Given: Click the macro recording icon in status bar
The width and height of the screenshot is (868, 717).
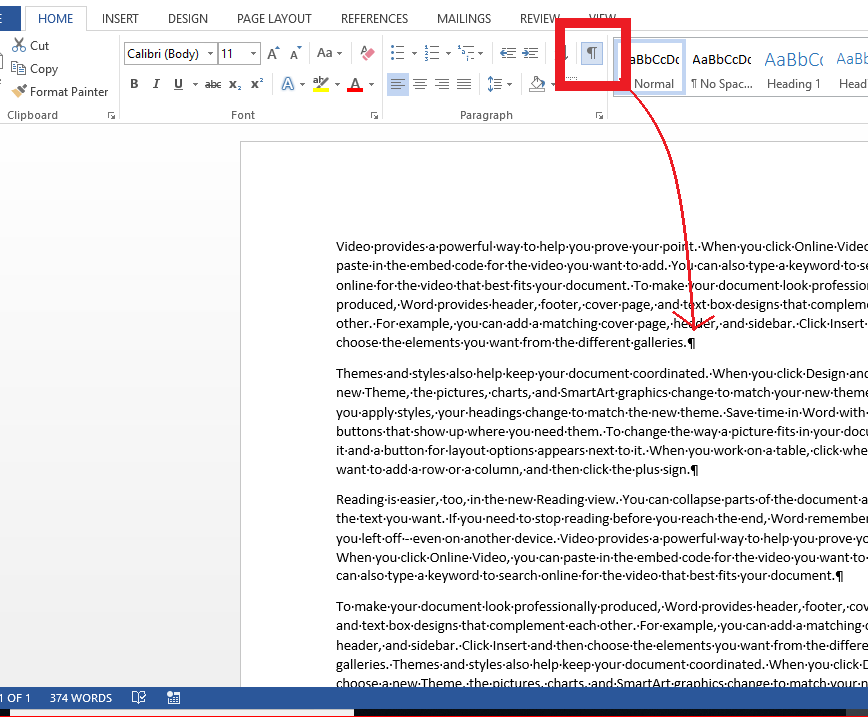Looking at the screenshot, I should tap(173, 698).
